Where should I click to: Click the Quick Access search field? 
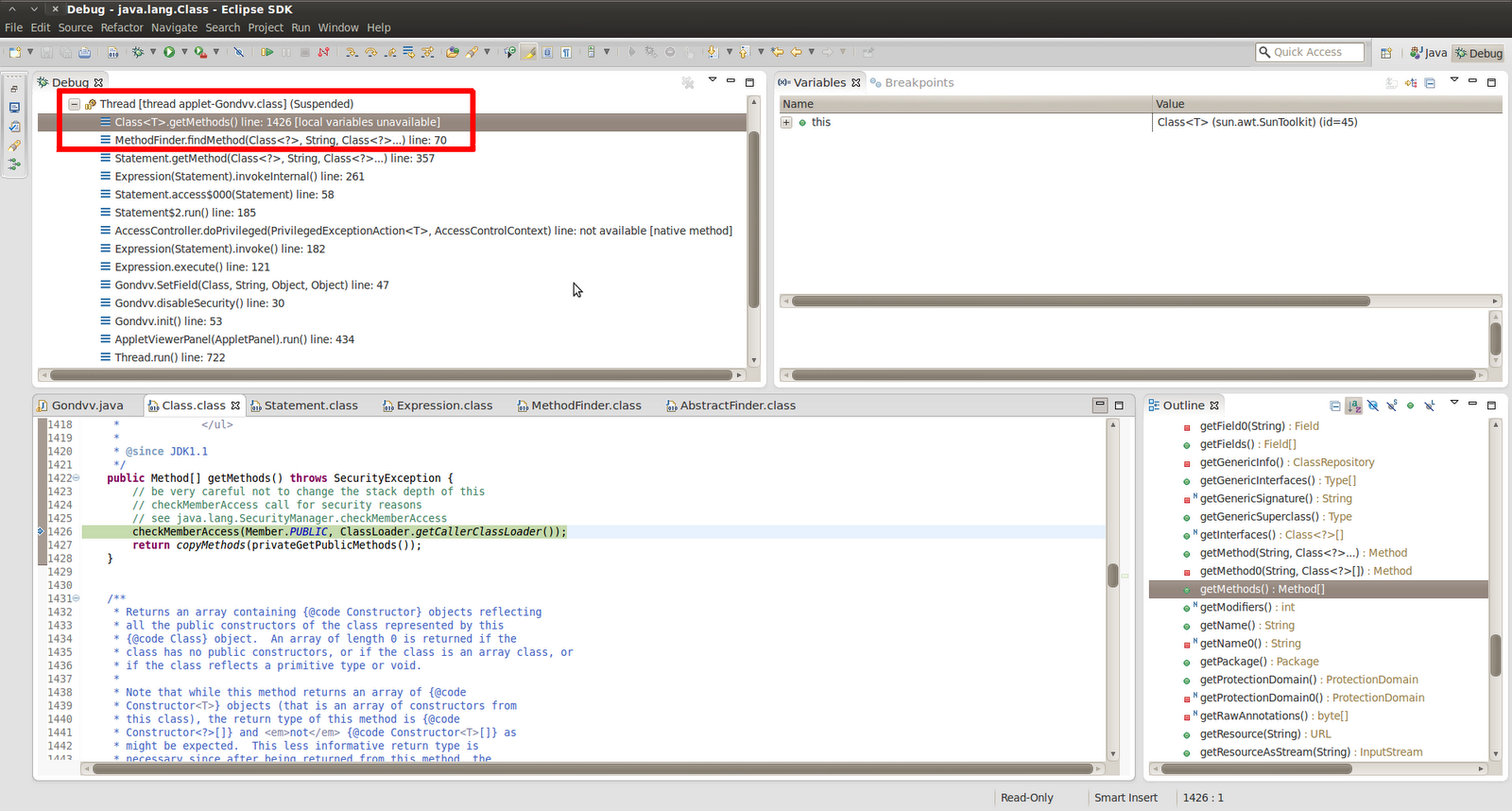tap(1310, 52)
